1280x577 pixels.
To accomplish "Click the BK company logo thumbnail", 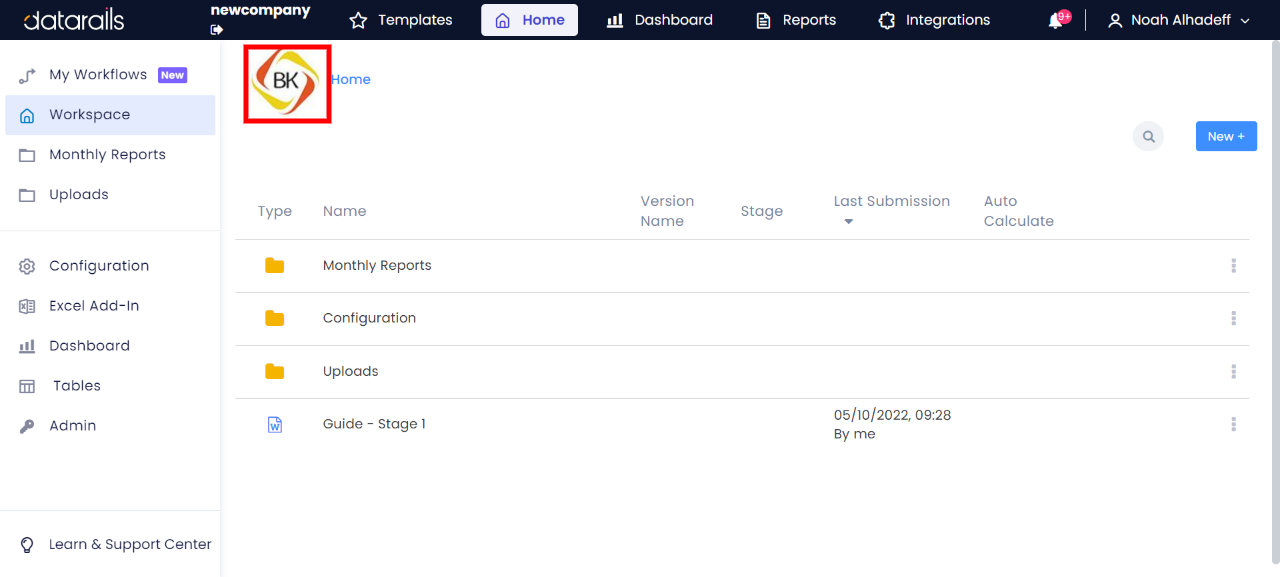I will (x=287, y=84).
